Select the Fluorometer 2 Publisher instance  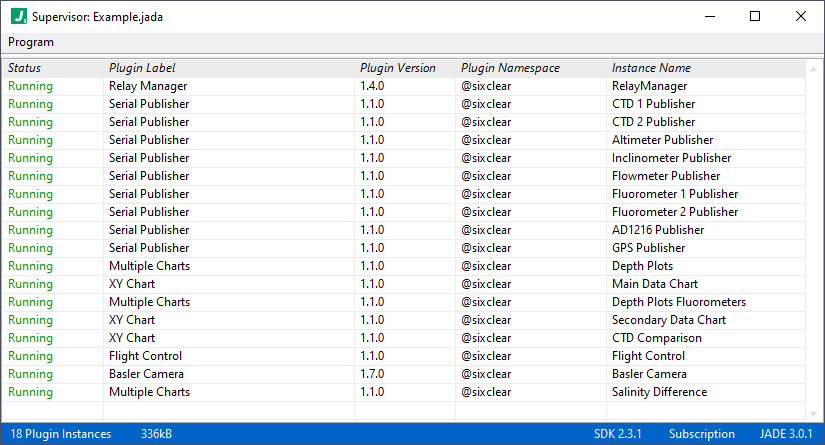[675, 212]
